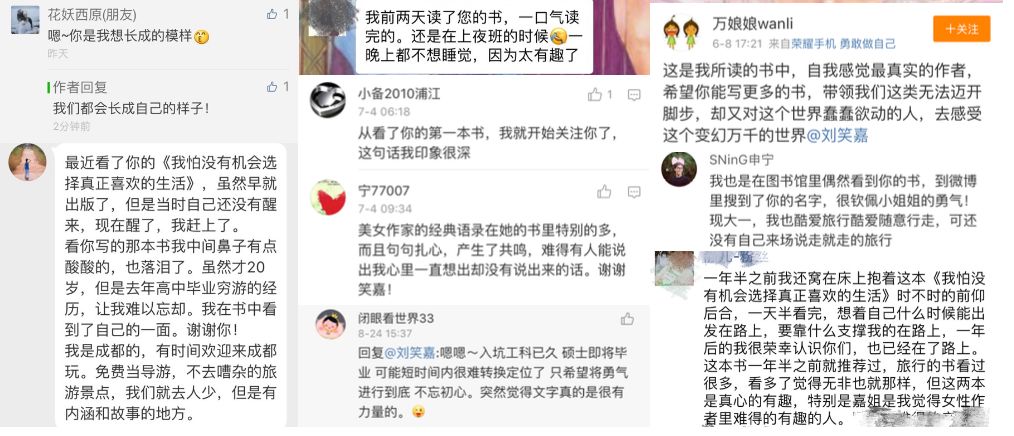This screenshot has width=1014, height=436.
Task: View 小备2010浦江's avatar
Action: [328, 100]
